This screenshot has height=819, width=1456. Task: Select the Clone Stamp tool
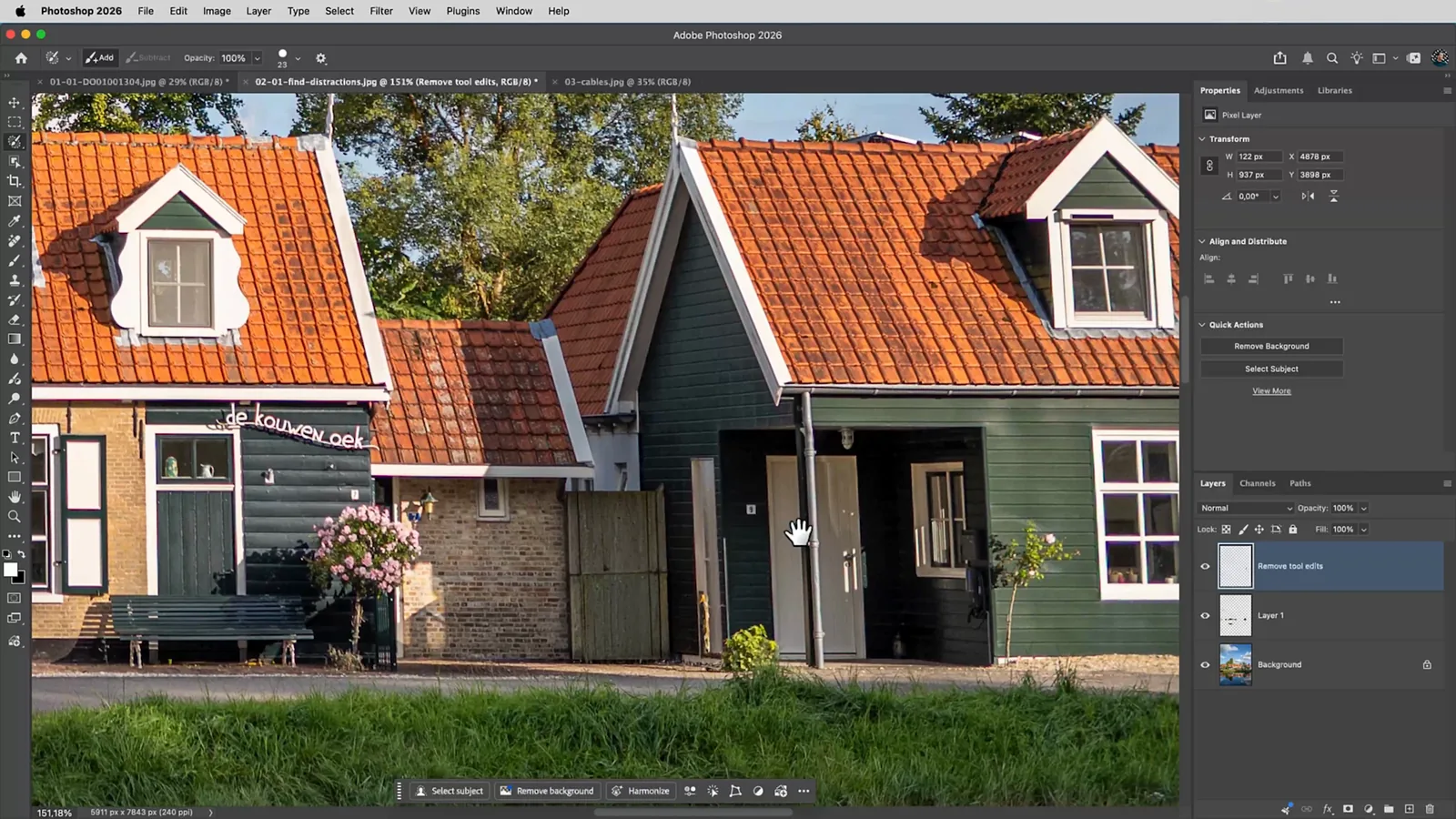tap(15, 280)
